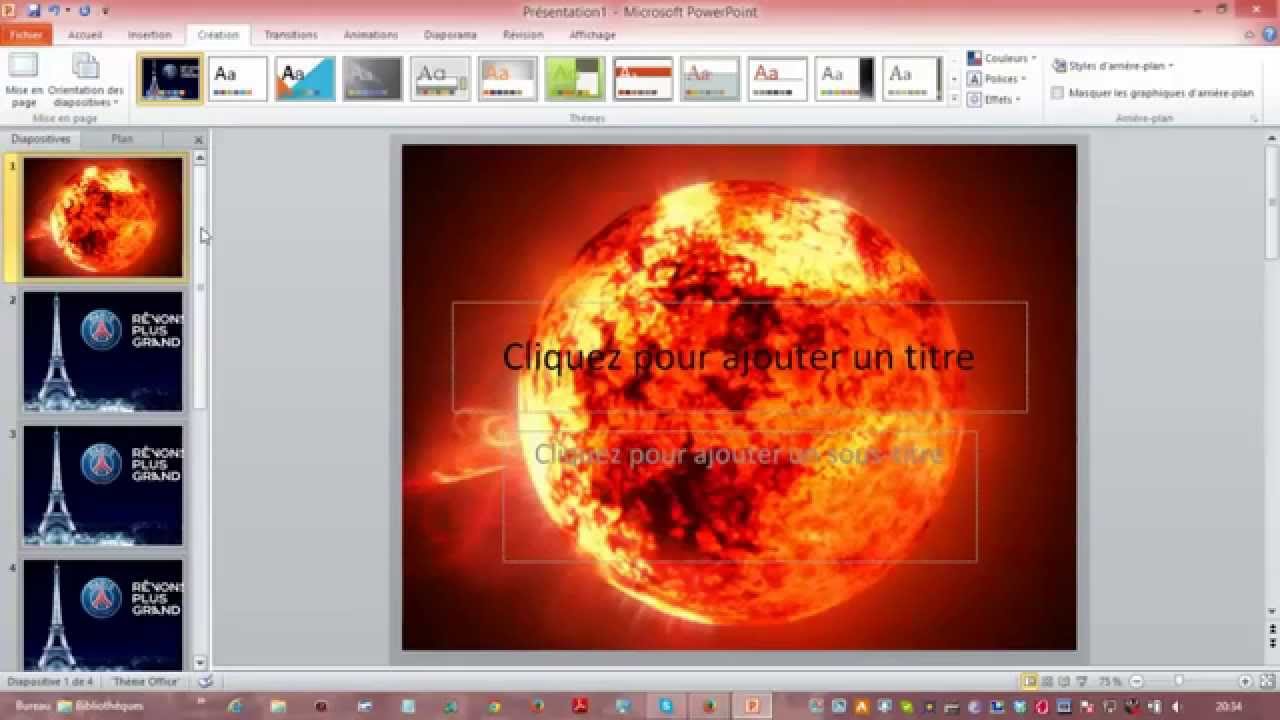
Task: Click the 'Cliquez pour ajouter un titre' placeholder
Action: tap(739, 357)
